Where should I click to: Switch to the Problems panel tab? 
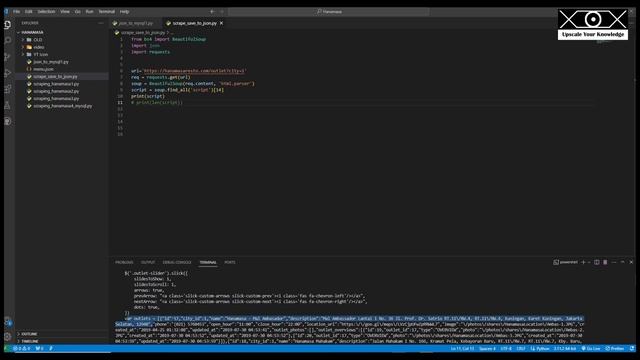coord(124,262)
